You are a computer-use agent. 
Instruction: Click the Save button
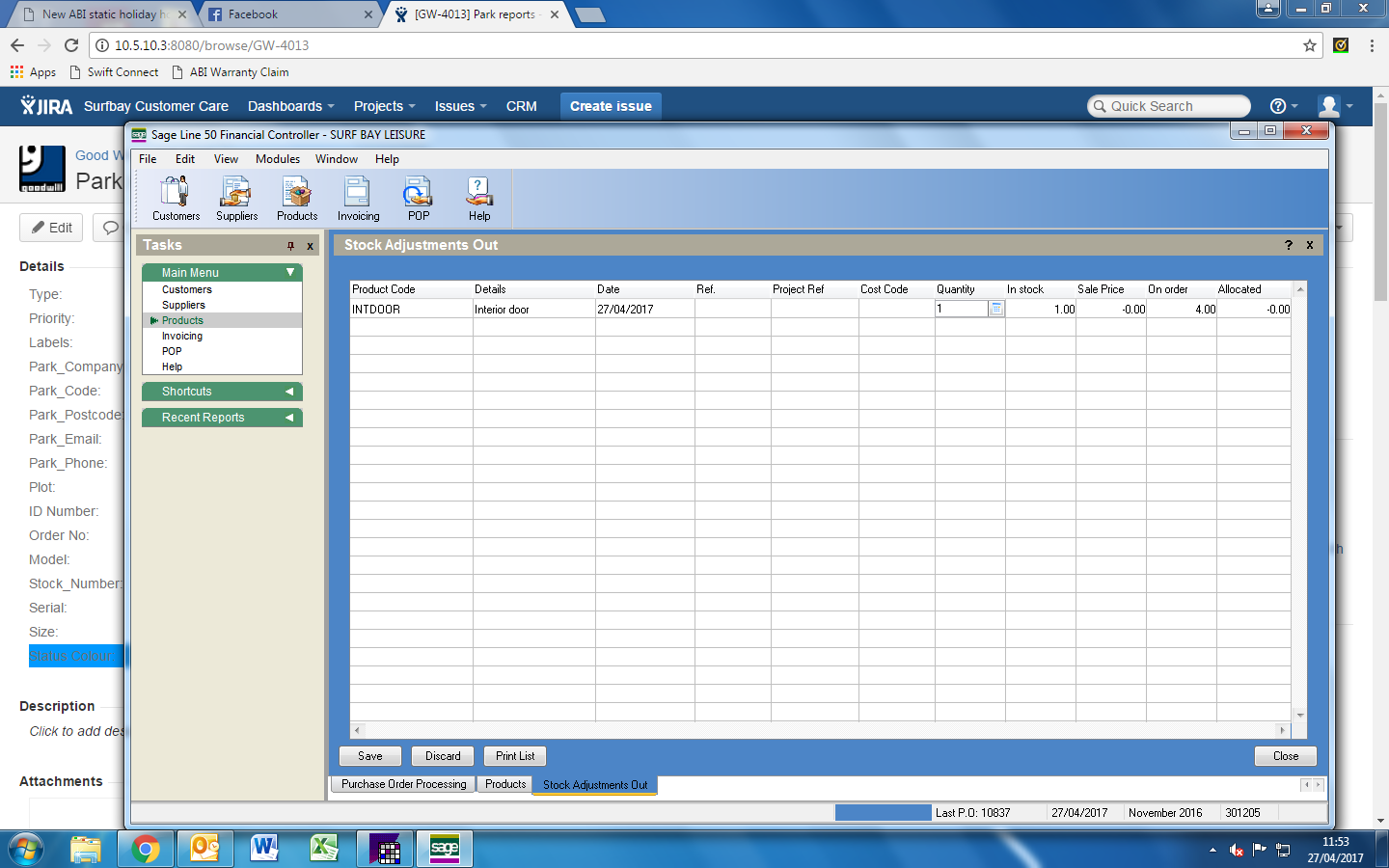pos(370,756)
